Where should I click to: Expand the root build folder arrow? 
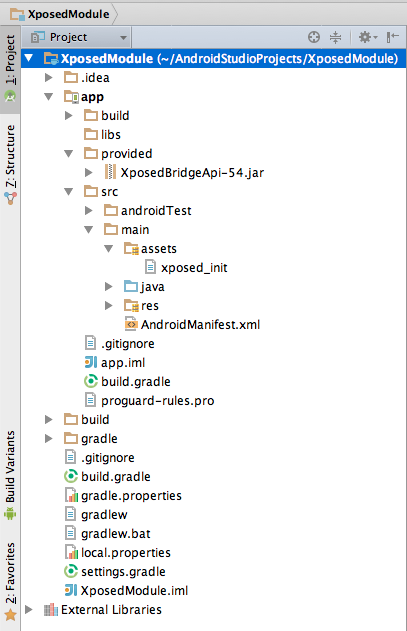click(49, 419)
